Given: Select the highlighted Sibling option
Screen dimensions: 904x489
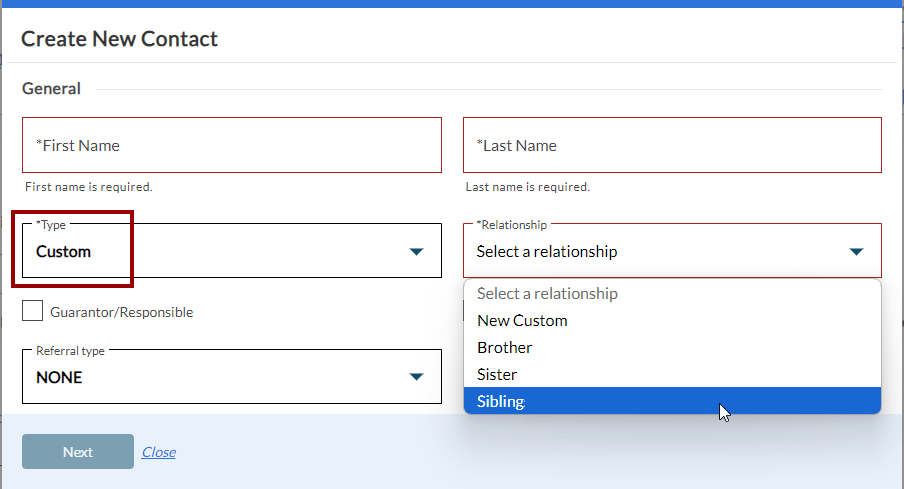Looking at the screenshot, I should point(500,402).
